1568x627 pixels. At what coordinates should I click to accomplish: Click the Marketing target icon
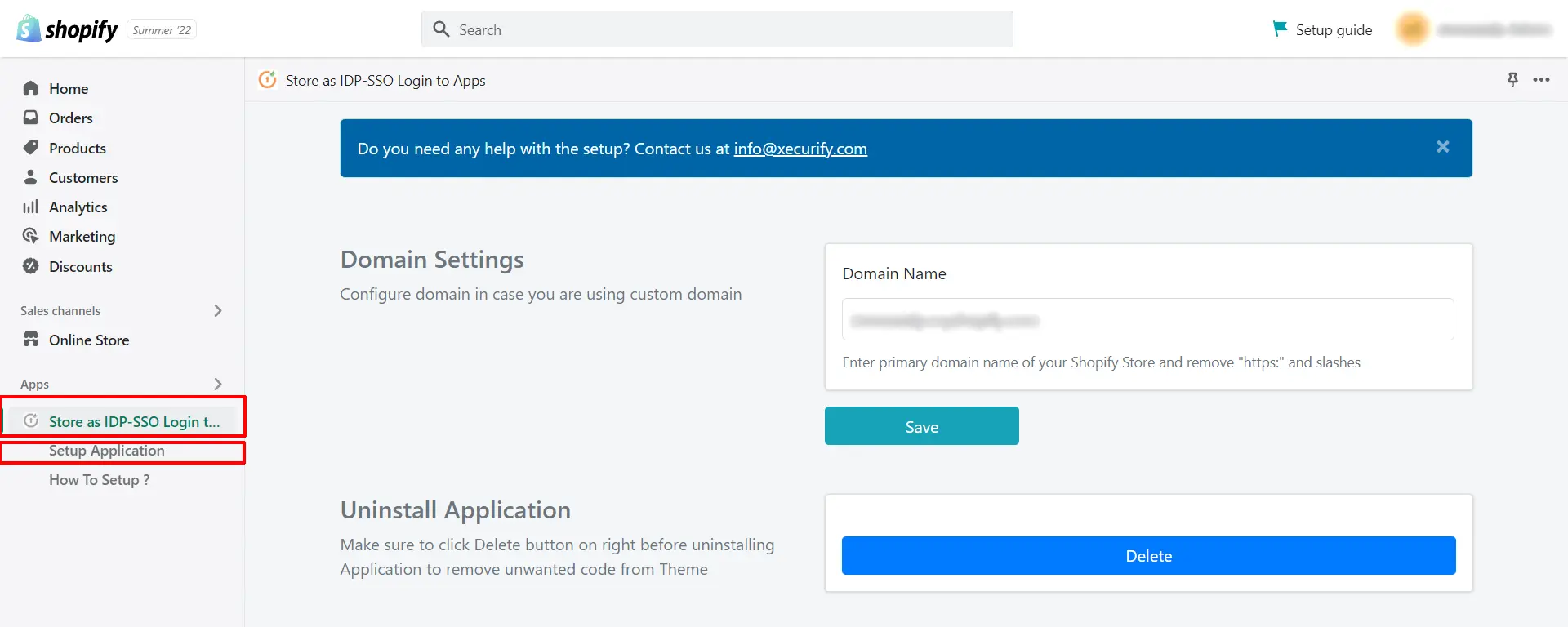pos(31,236)
